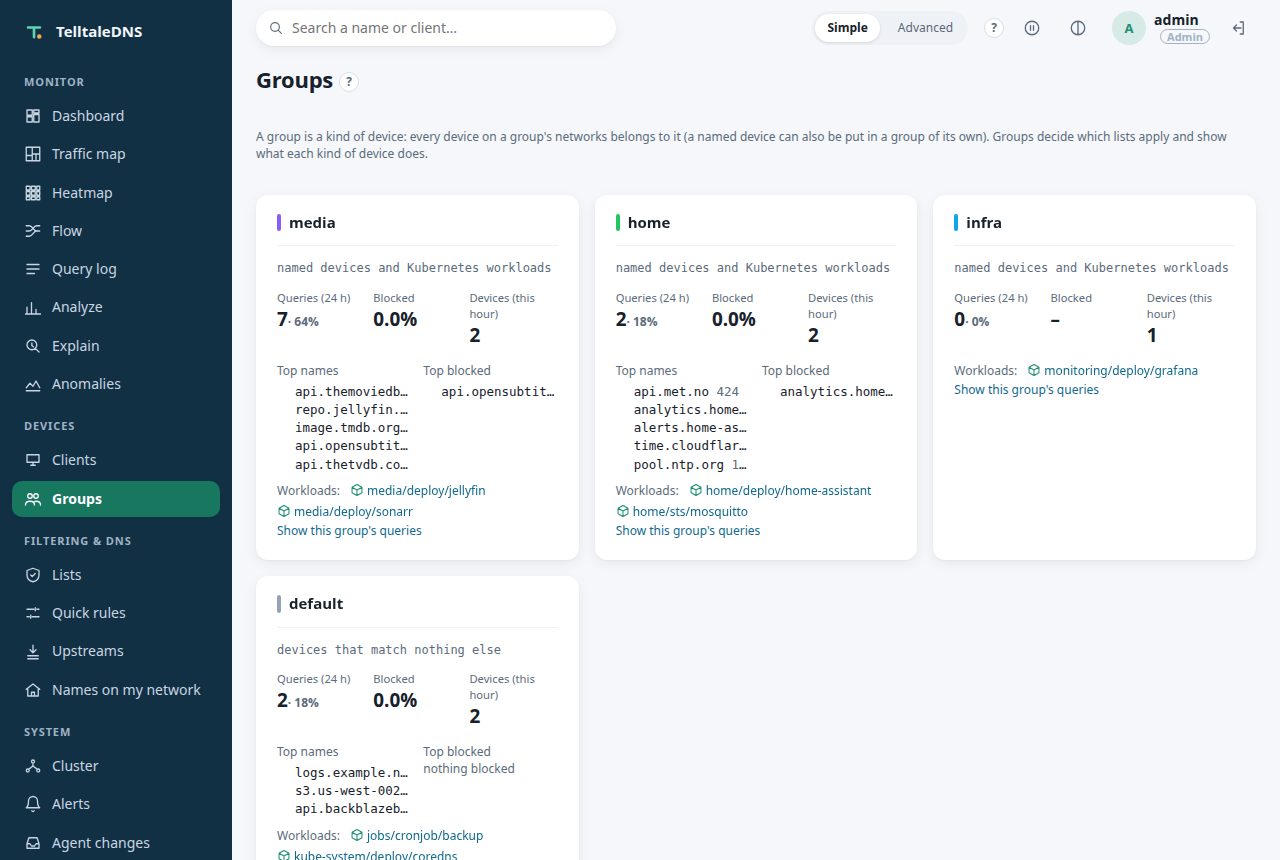
Task: Open the Dashboard icon in sidebar
Action: point(33,116)
